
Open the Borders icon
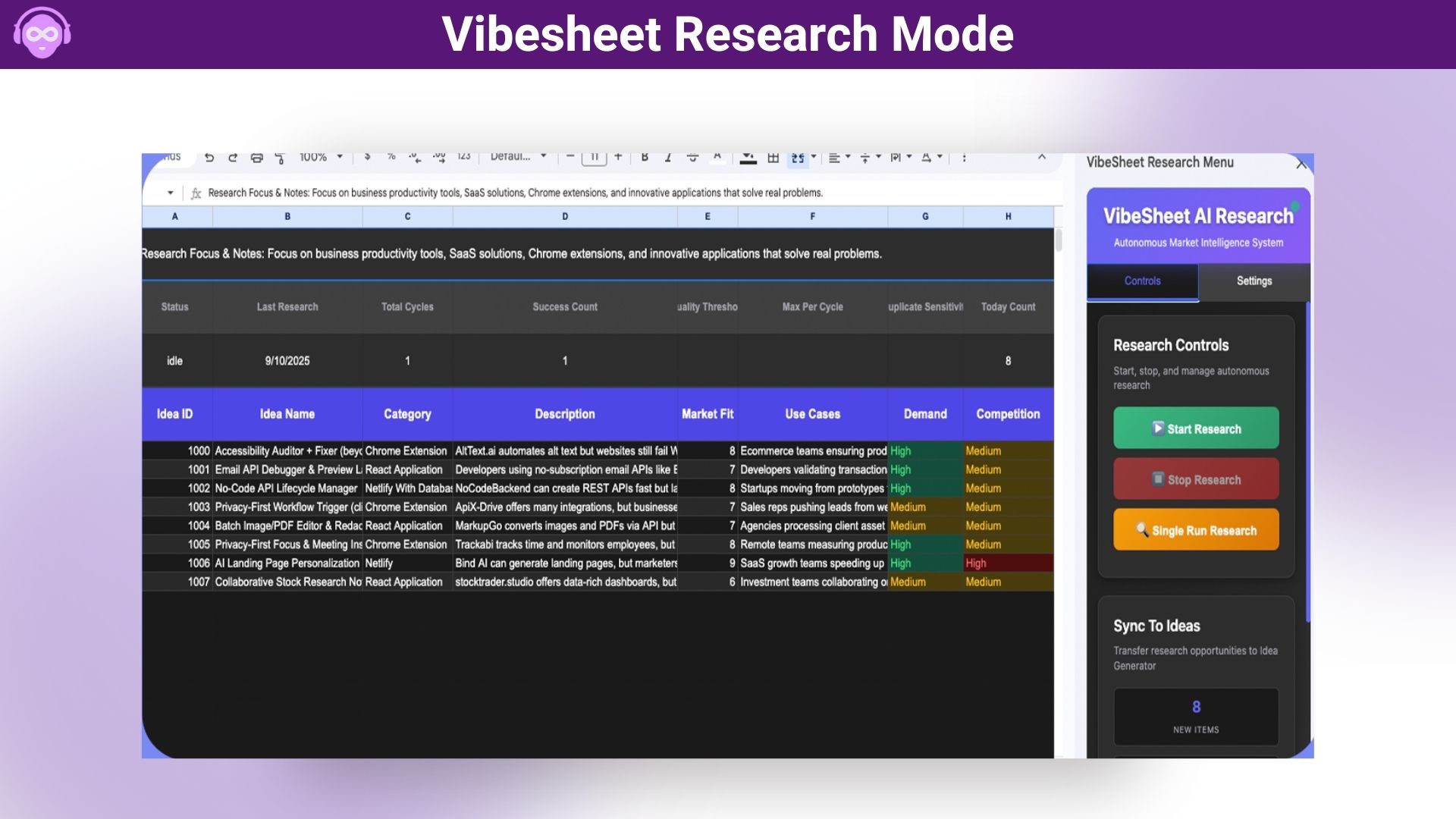tap(772, 157)
